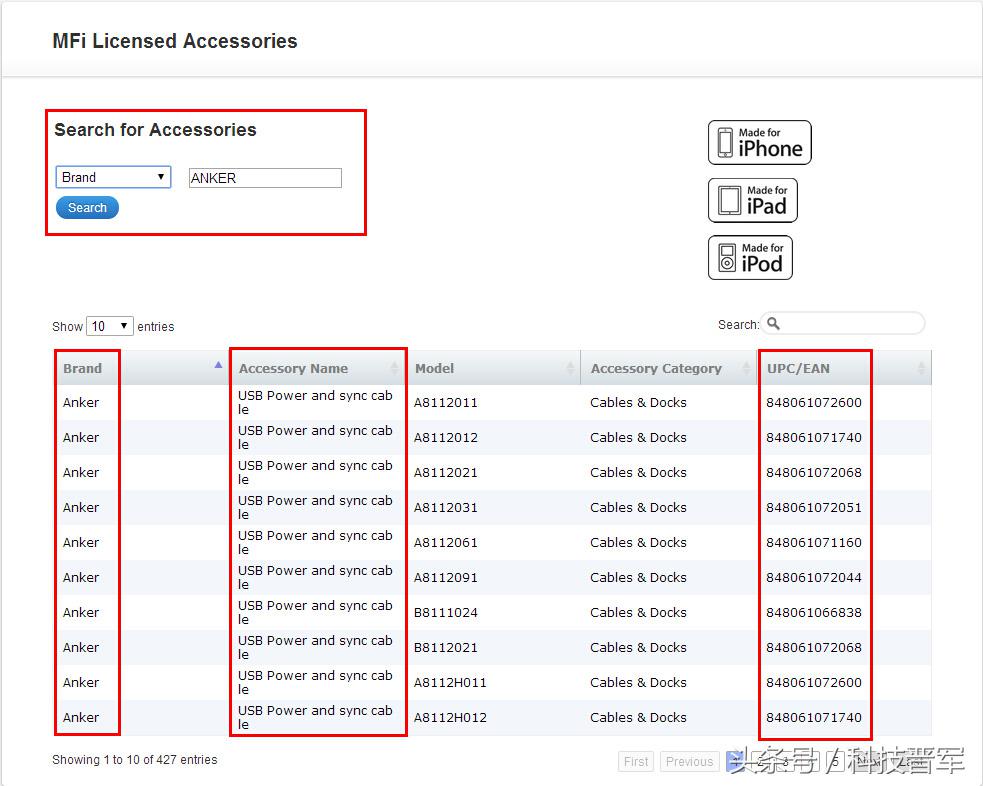Screen dimensions: 983x786
Task: Focus the ANKER search text field
Action: tap(265, 178)
